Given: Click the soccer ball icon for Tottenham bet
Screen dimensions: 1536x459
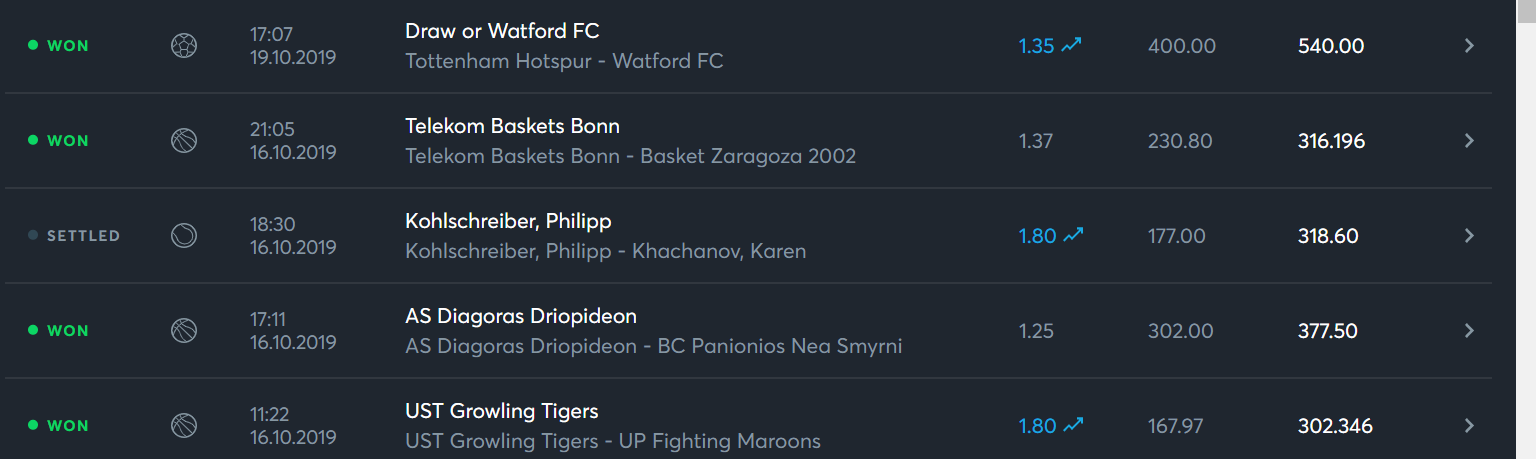Looking at the screenshot, I should [184, 46].
